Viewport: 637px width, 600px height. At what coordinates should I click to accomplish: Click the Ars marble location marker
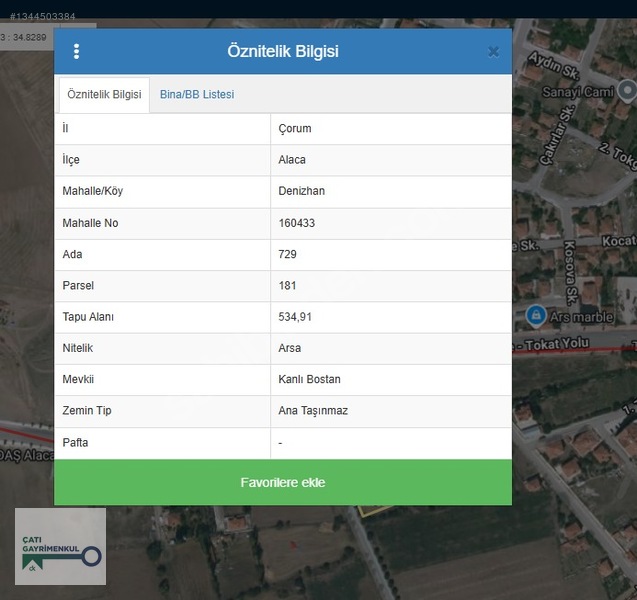point(536,316)
